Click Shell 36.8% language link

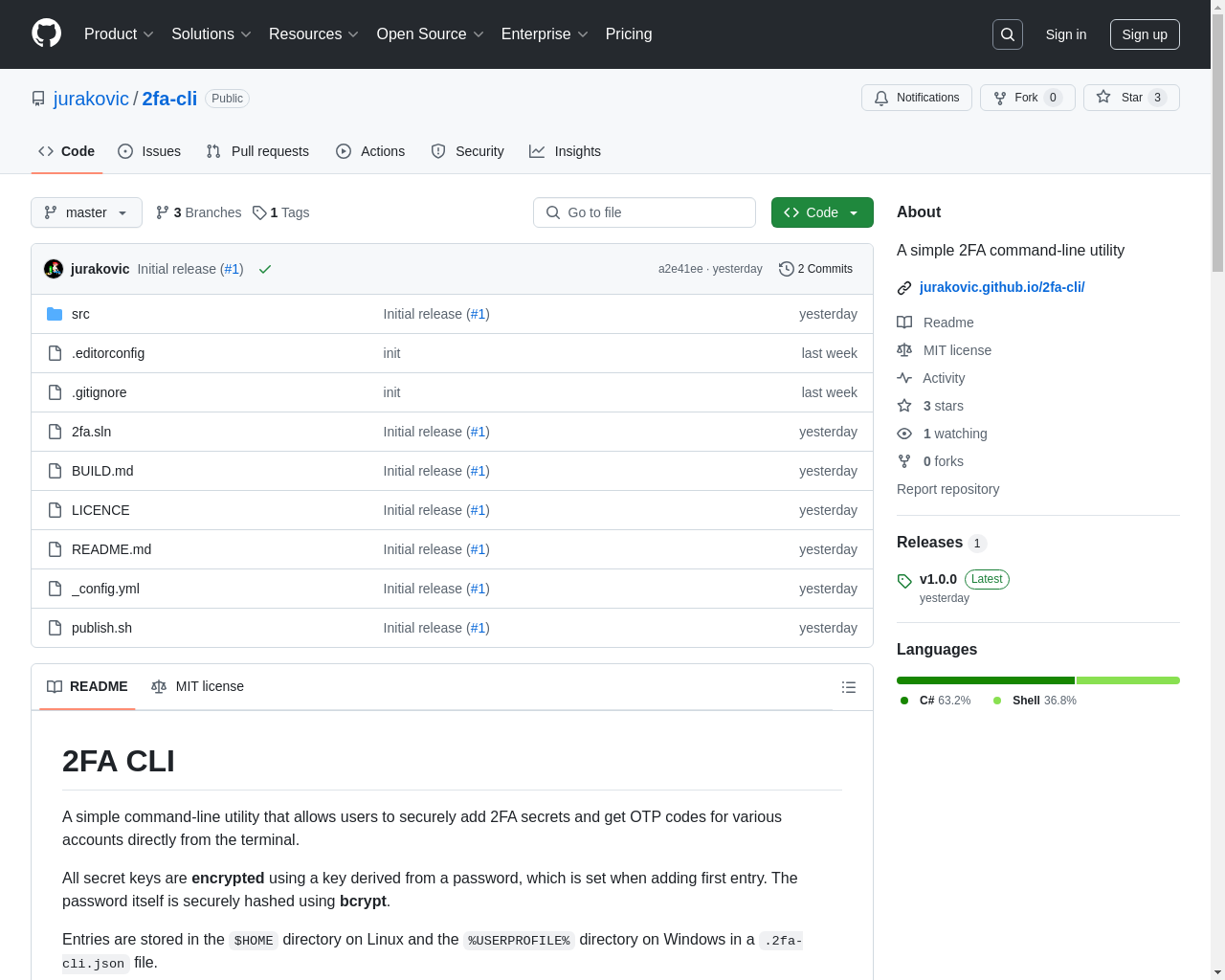click(x=1035, y=701)
